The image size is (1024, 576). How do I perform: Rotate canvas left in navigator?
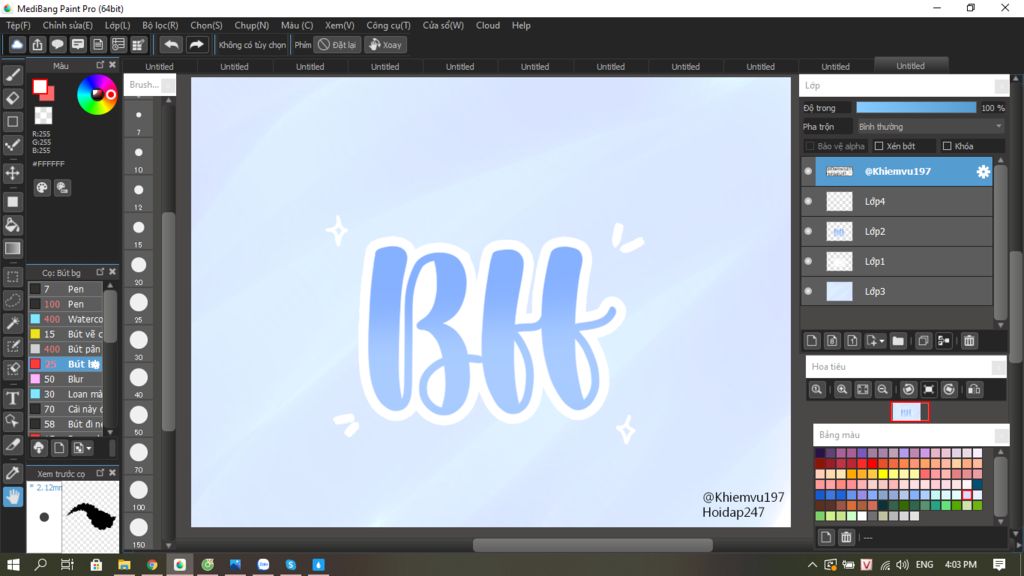point(908,389)
